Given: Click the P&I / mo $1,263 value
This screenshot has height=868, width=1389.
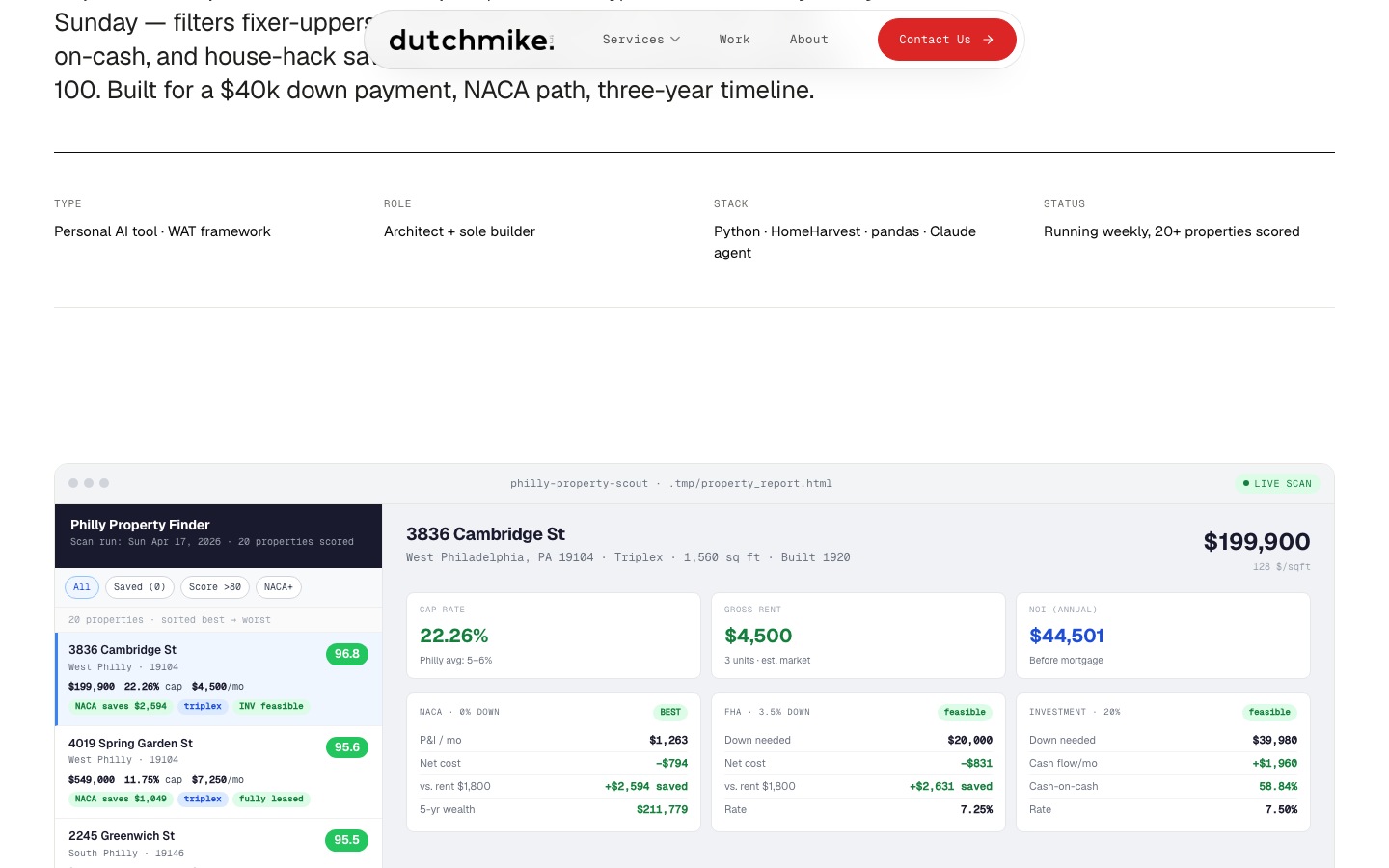Looking at the screenshot, I should [668, 741].
